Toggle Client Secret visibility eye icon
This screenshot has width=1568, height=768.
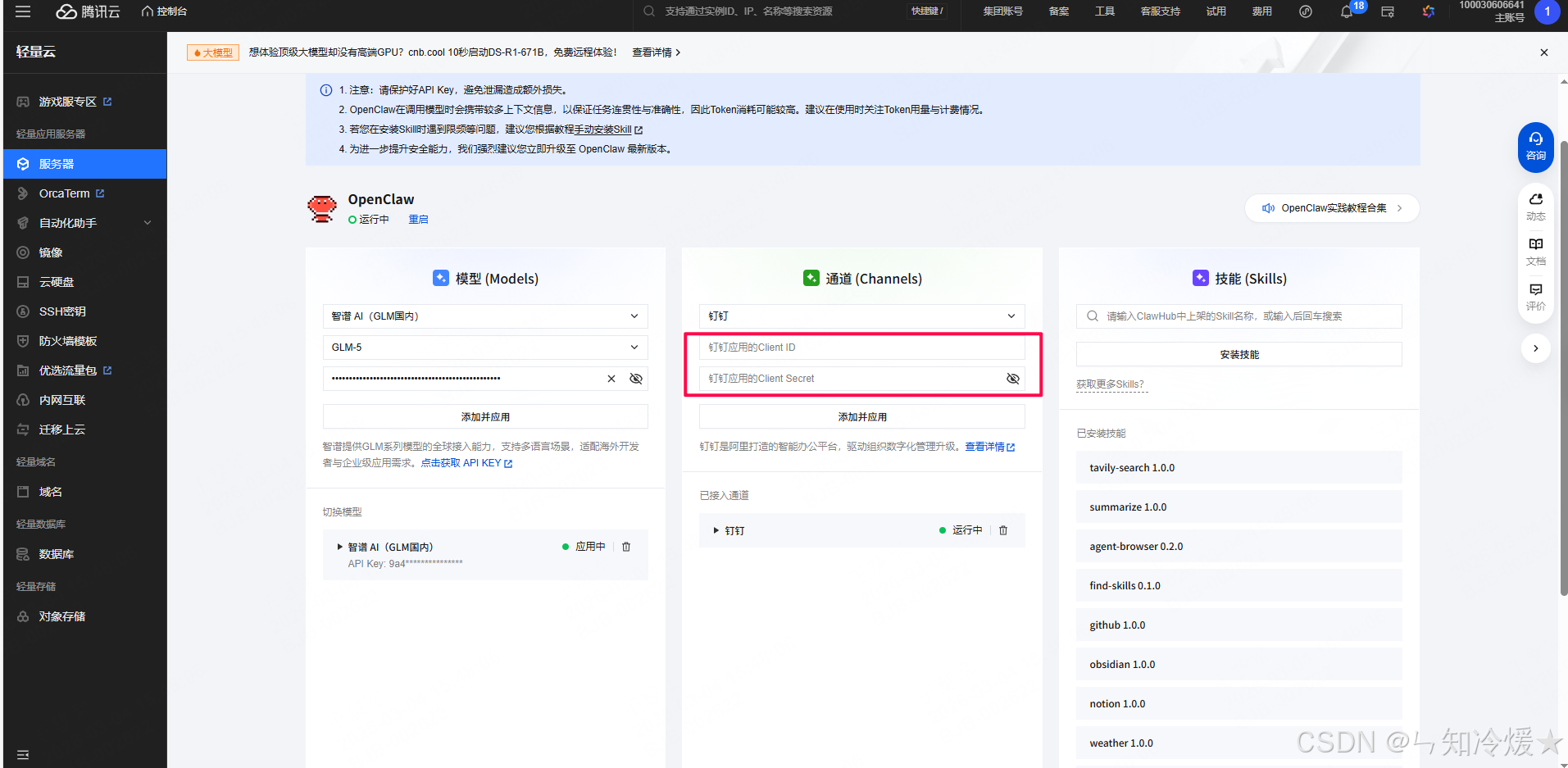coord(1013,379)
